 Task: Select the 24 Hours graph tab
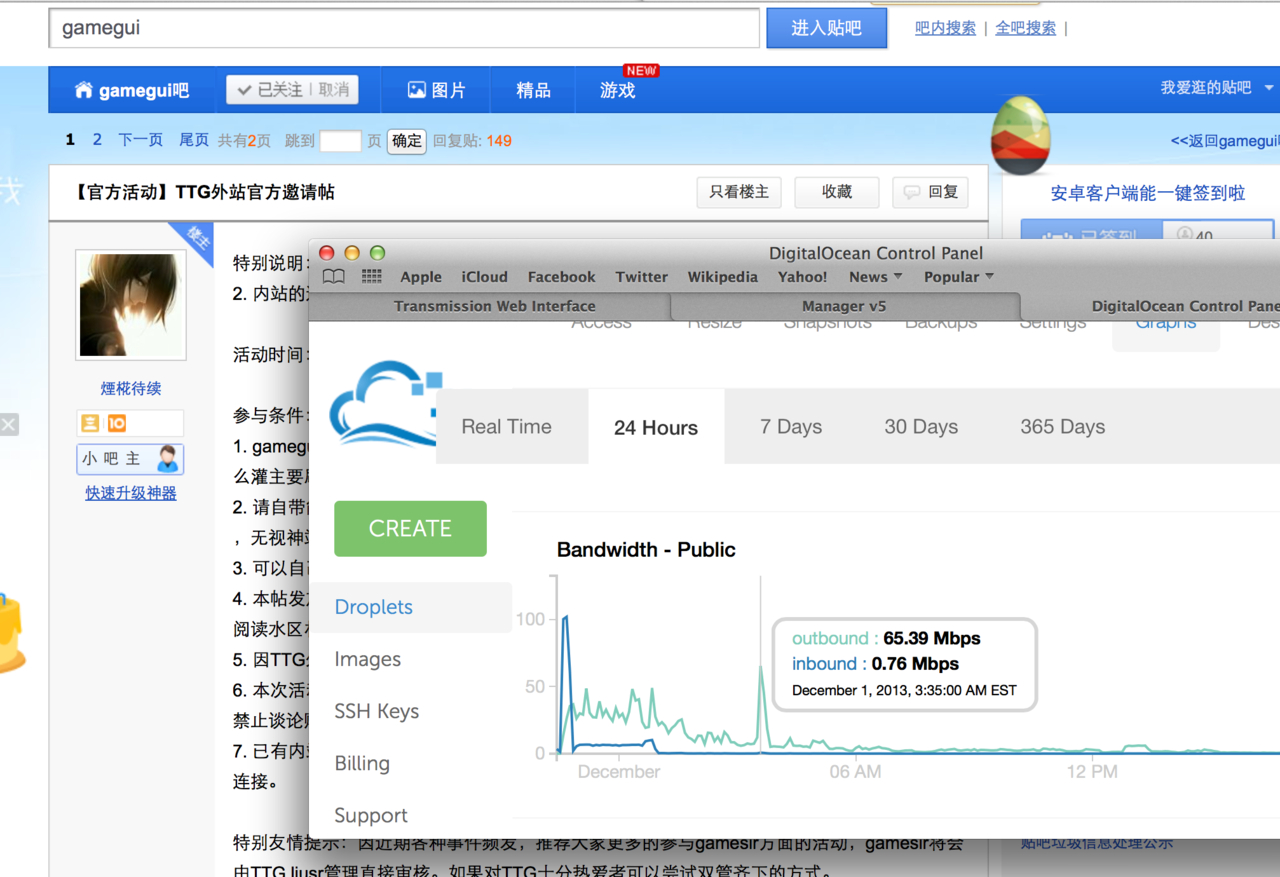[x=656, y=427]
